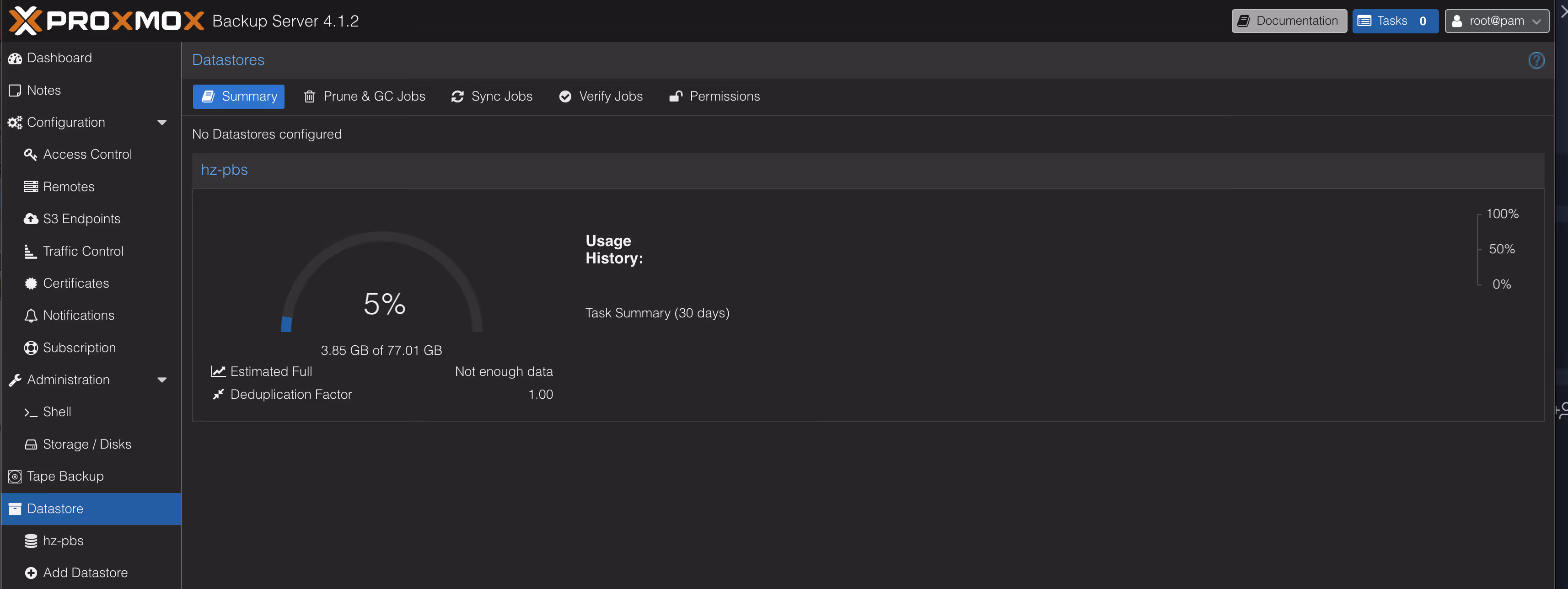
Task: Open Dashboard from the sidebar
Action: click(x=59, y=58)
